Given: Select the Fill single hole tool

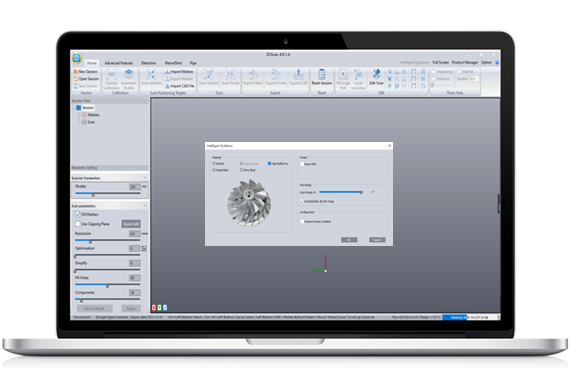Looking at the screenshot, I should coord(343,79).
